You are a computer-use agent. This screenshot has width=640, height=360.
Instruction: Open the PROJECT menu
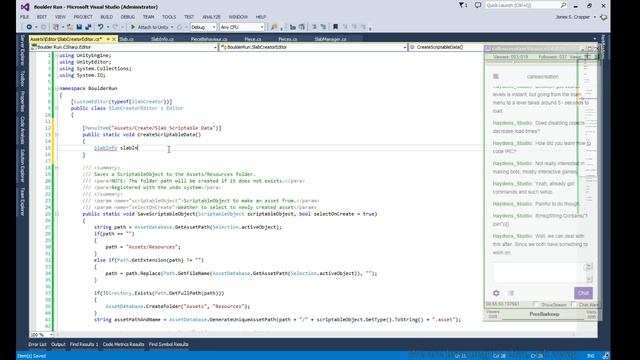point(83,17)
